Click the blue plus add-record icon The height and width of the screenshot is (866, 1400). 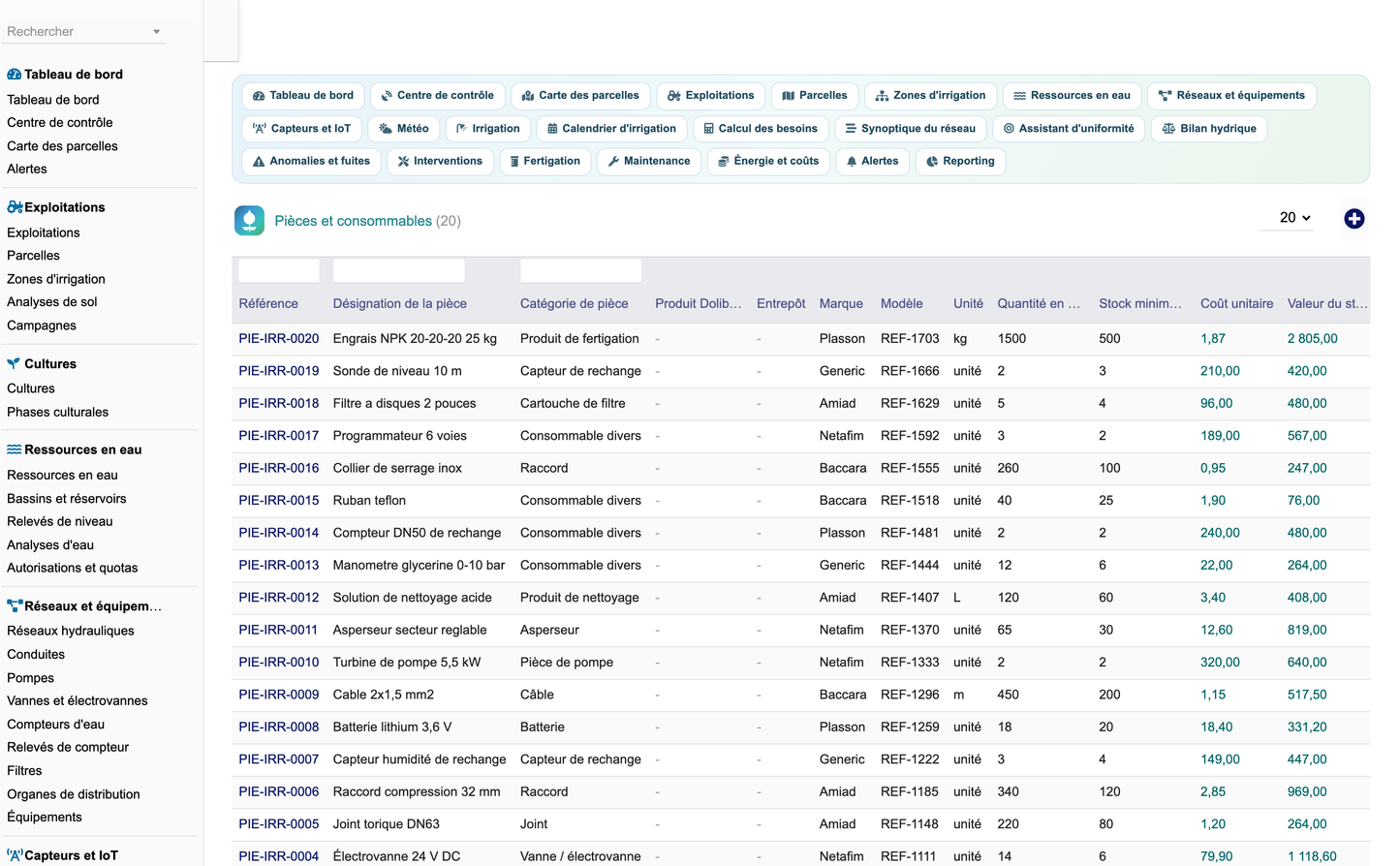(x=1353, y=219)
